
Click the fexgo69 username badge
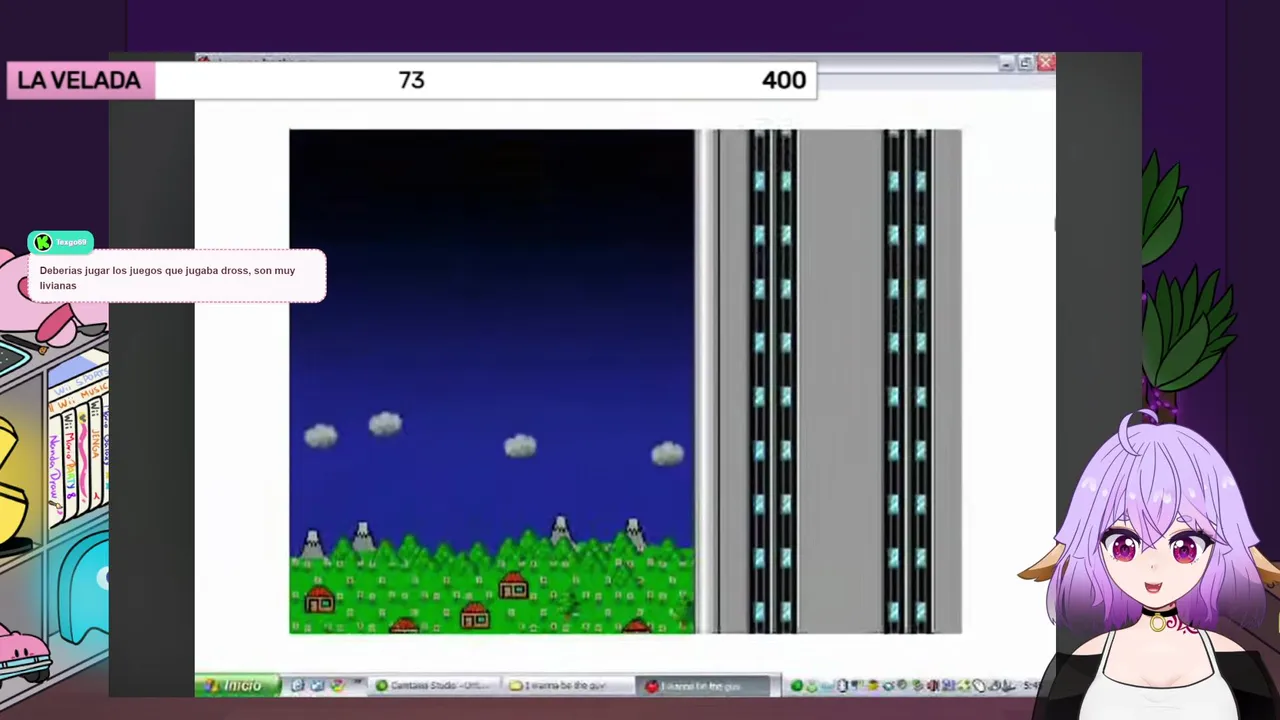click(61, 242)
